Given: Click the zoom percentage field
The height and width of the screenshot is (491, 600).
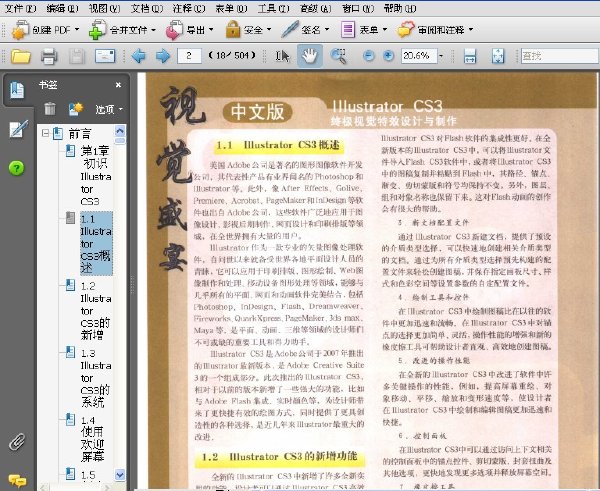Looking at the screenshot, I should tap(419, 56).
